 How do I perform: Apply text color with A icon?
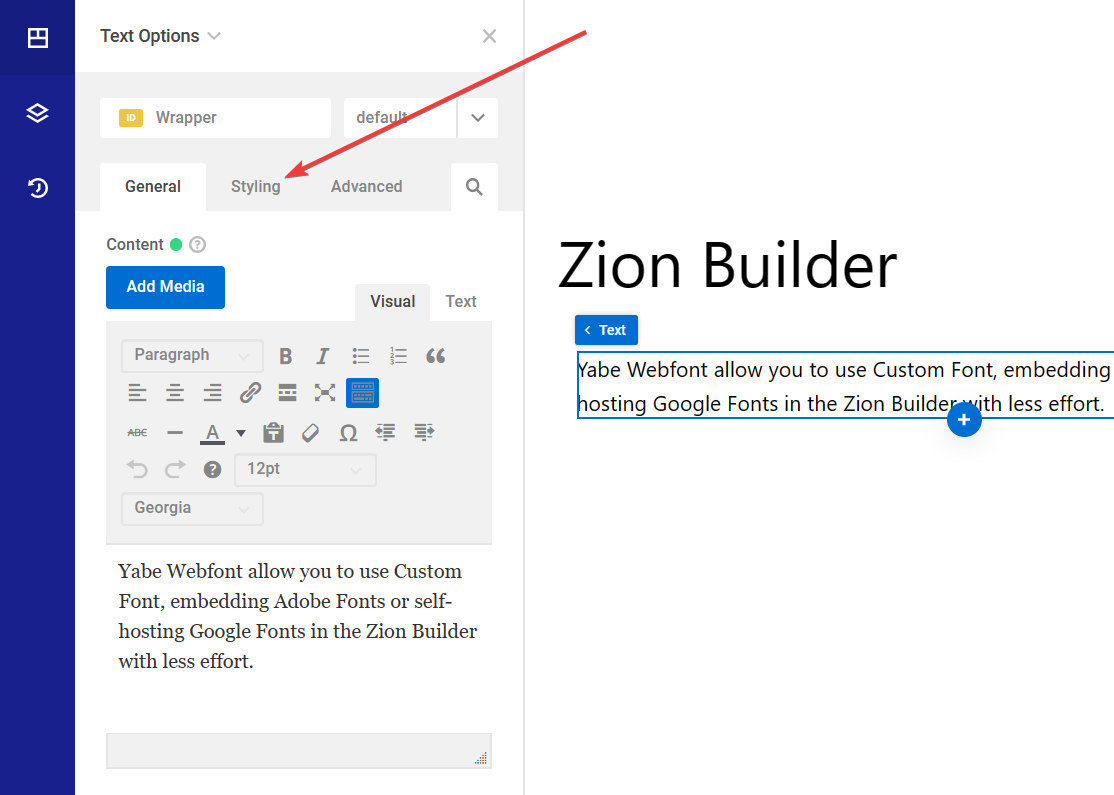(x=212, y=432)
